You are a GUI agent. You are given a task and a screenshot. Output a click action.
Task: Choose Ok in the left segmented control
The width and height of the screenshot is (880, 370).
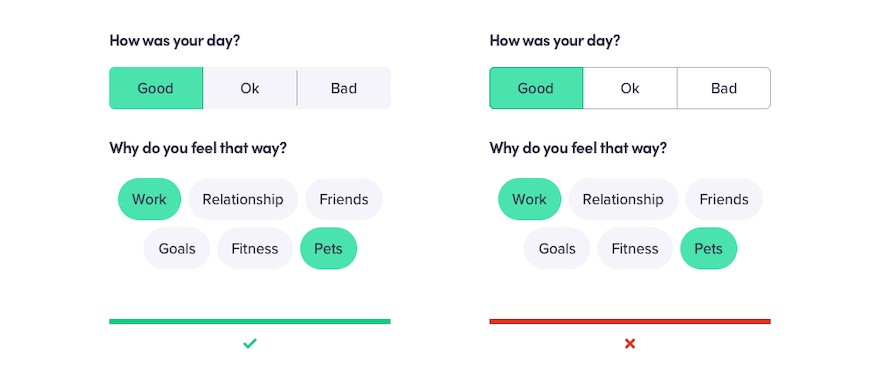coord(250,88)
